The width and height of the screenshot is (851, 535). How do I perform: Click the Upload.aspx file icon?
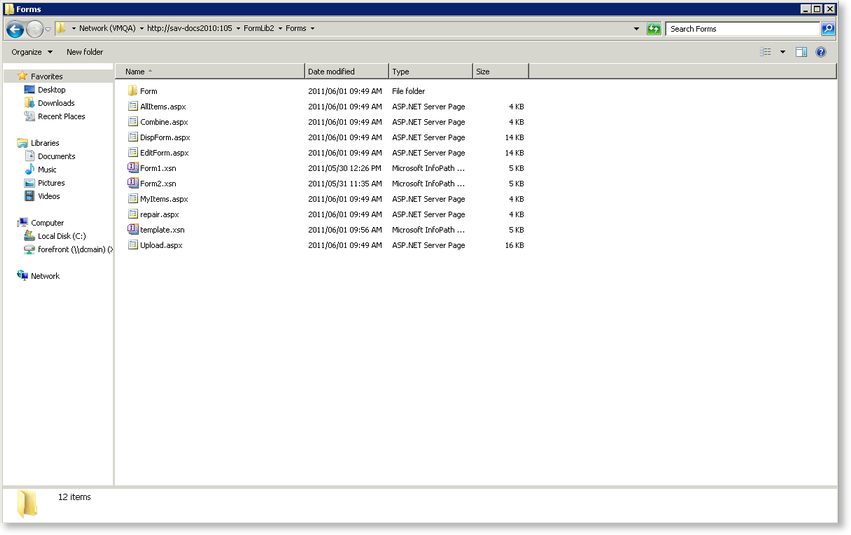pos(132,245)
